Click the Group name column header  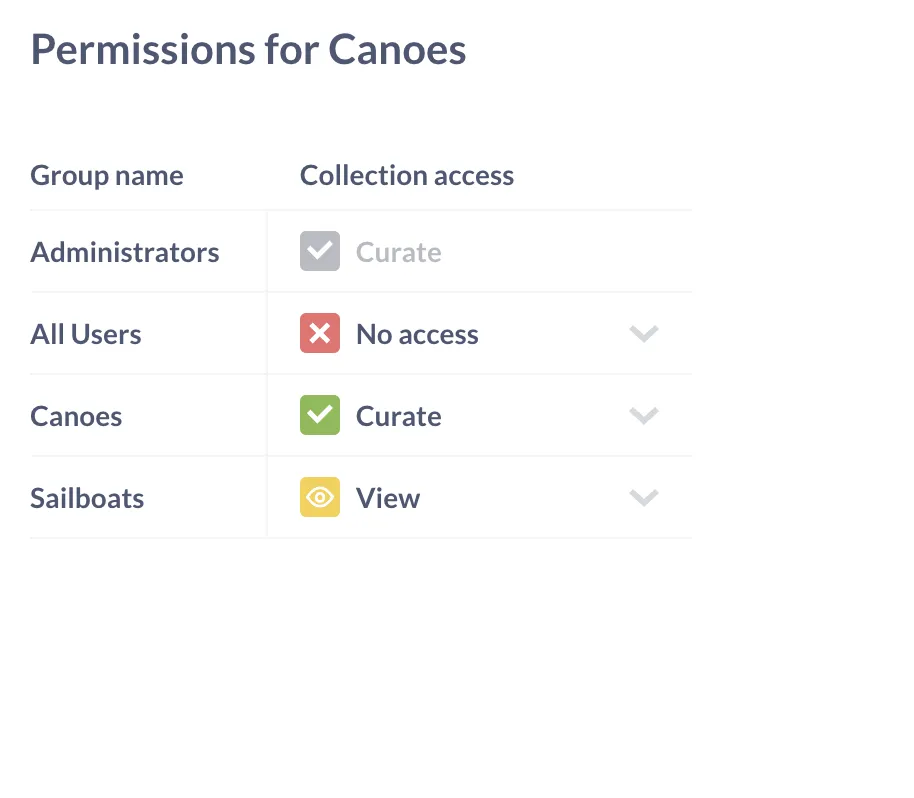[107, 175]
